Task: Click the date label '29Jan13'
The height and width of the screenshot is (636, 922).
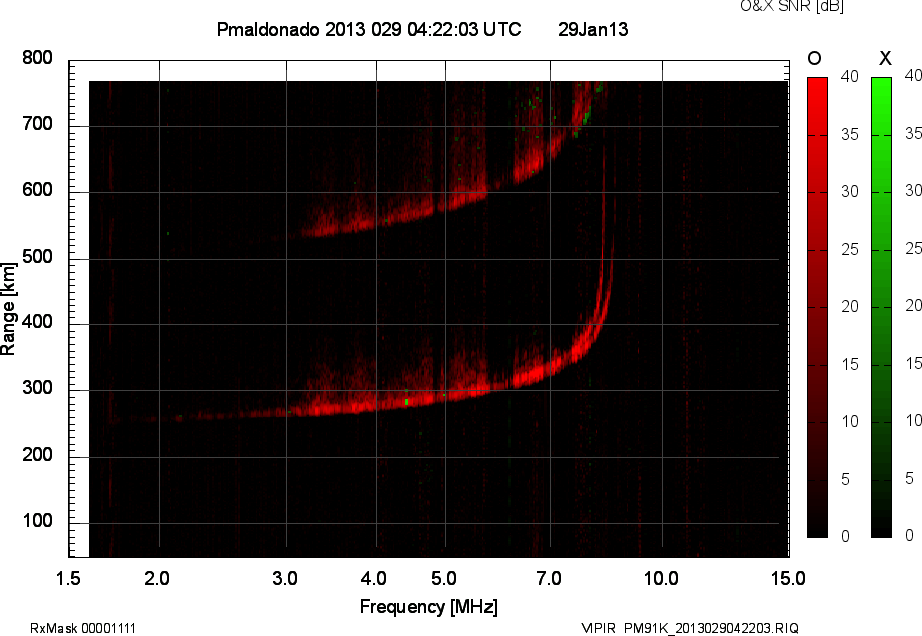Action: pyautogui.click(x=593, y=29)
